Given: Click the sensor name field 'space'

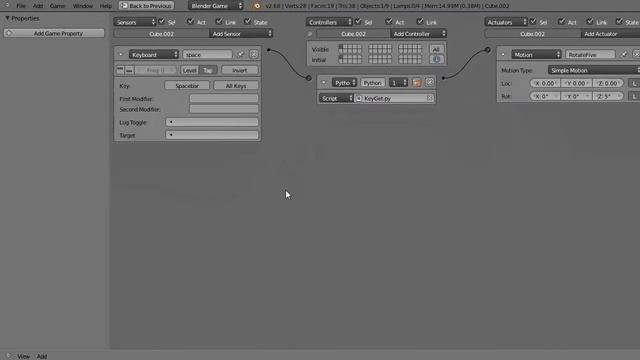Looking at the screenshot, I should point(207,54).
